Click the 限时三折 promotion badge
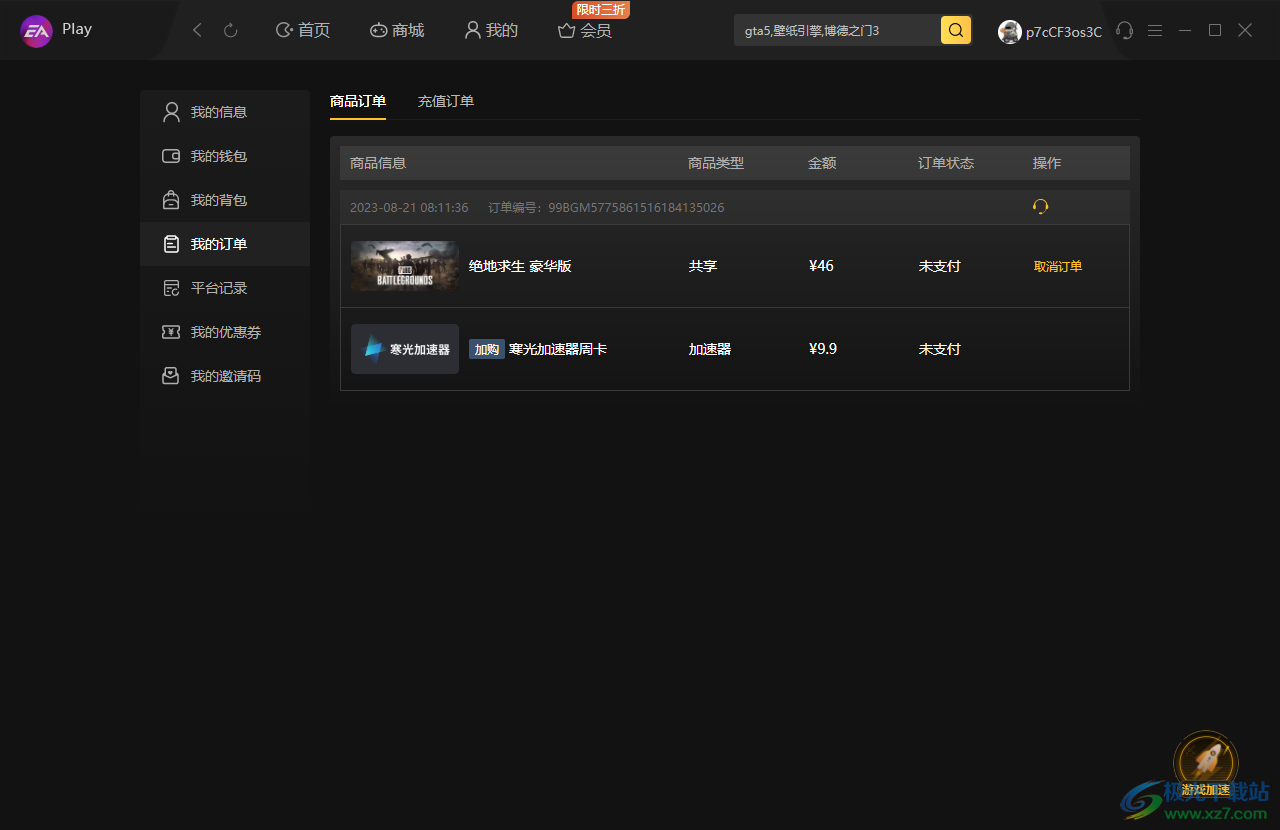This screenshot has height=830, width=1280. pyautogui.click(x=601, y=10)
